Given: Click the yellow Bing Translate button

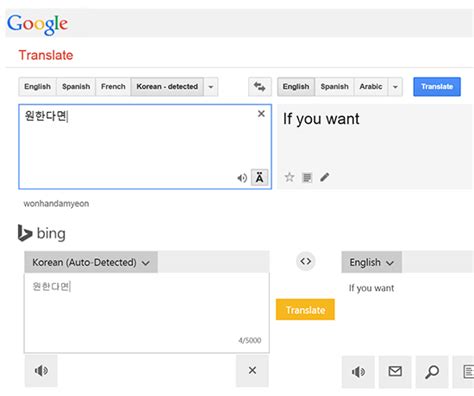Looking at the screenshot, I should click(x=305, y=310).
